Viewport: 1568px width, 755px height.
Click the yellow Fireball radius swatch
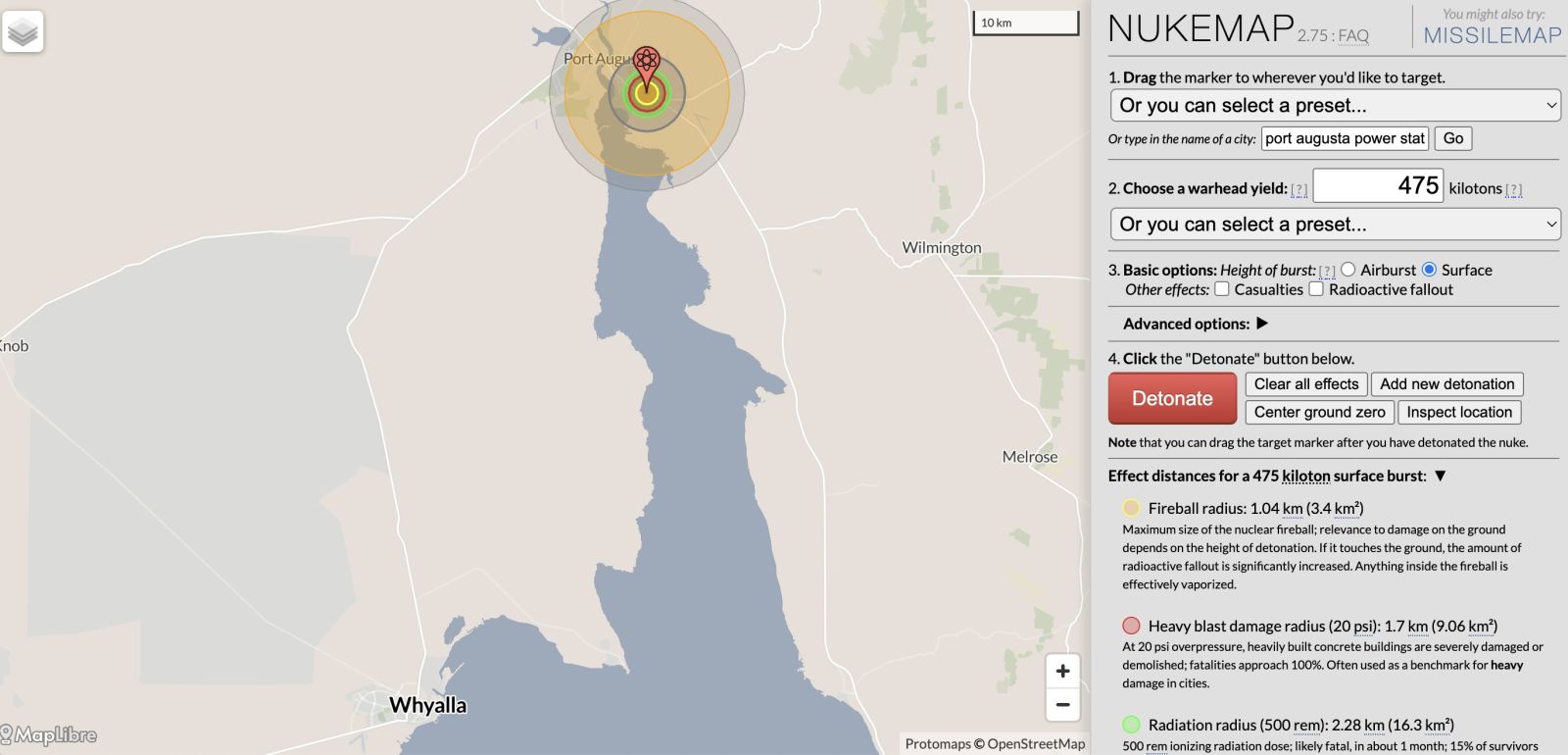point(1131,508)
